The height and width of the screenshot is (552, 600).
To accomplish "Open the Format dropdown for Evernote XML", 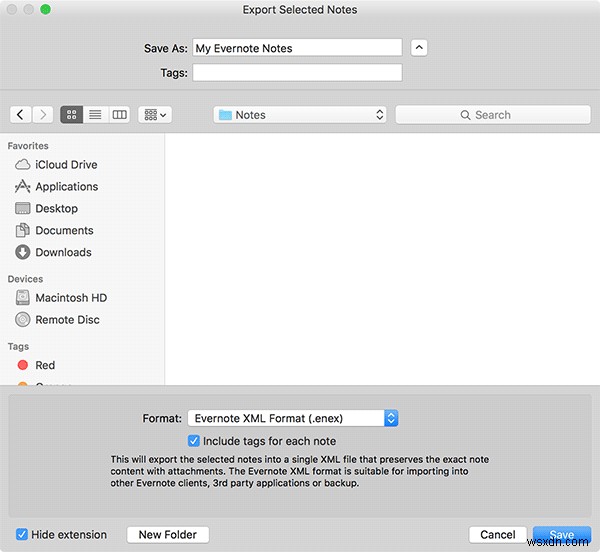I will [x=293, y=418].
